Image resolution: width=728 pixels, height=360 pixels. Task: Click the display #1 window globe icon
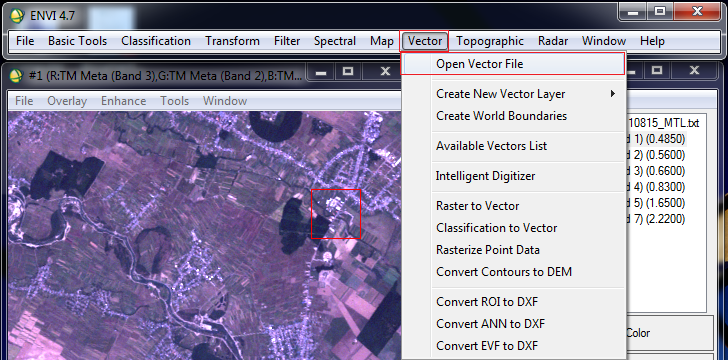point(16,74)
